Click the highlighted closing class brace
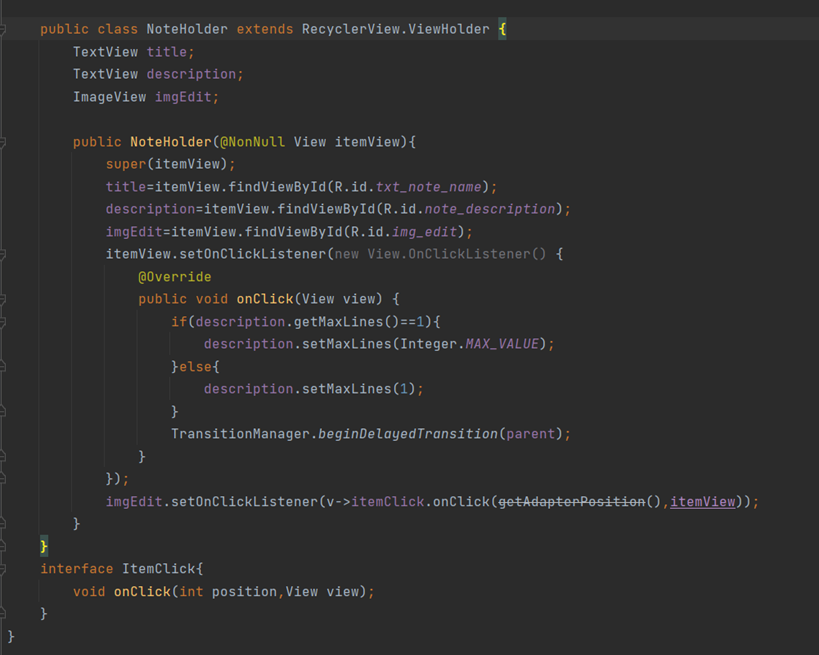This screenshot has height=655, width=819. 44,547
